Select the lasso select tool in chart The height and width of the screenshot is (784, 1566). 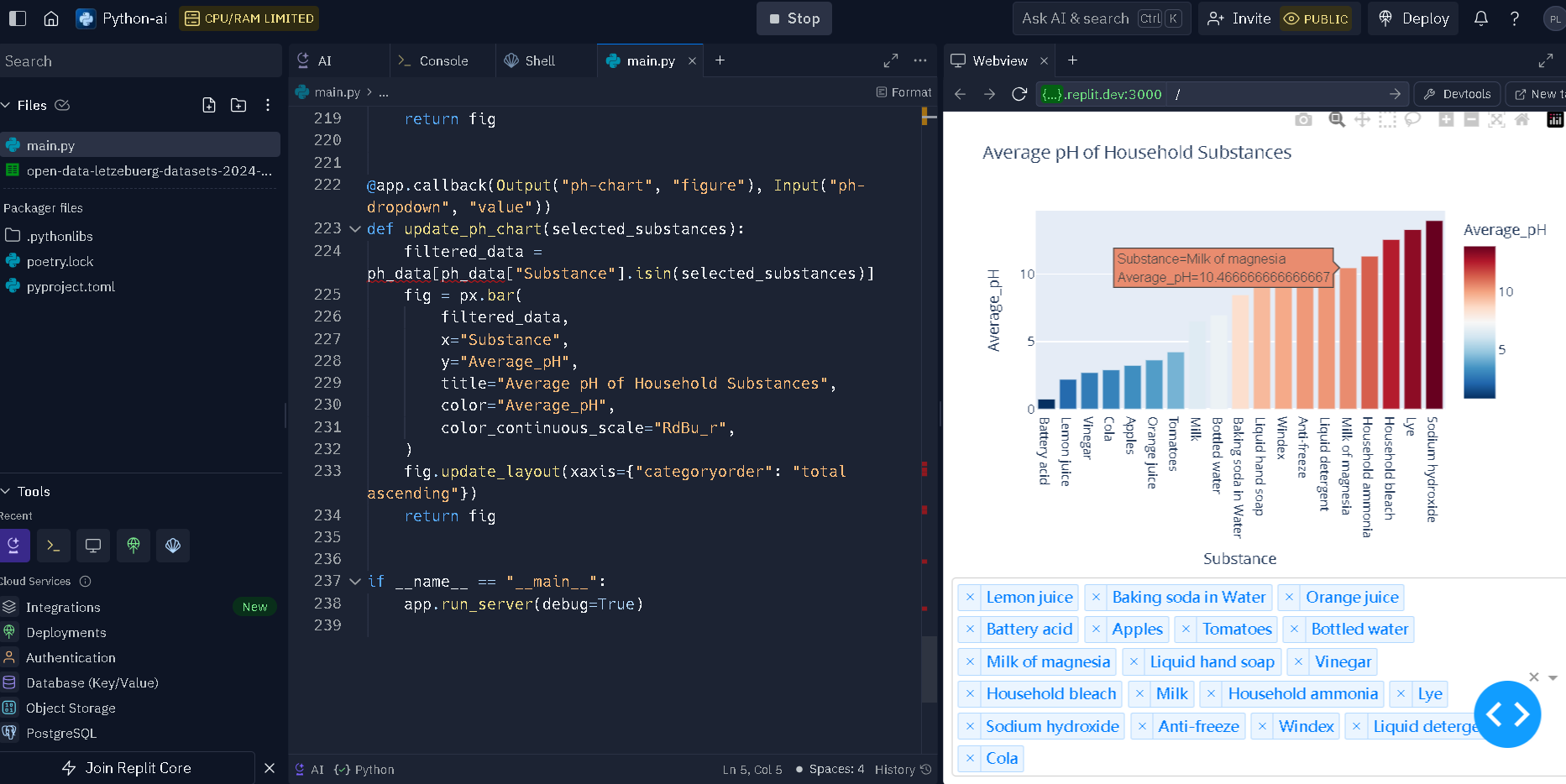coord(1412,120)
